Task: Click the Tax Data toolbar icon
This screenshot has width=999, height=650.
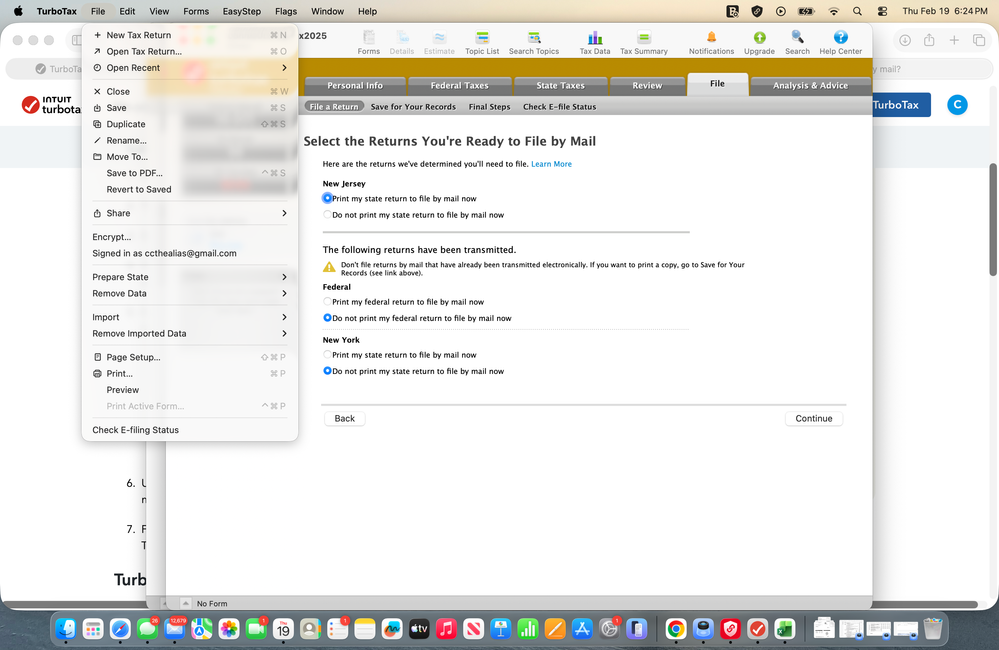Action: 594,38
